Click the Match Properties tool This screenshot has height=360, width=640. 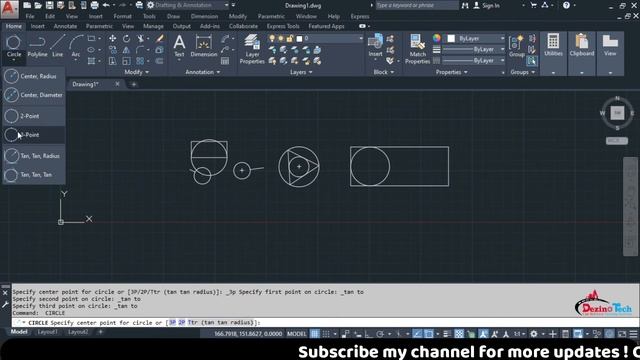click(x=417, y=49)
